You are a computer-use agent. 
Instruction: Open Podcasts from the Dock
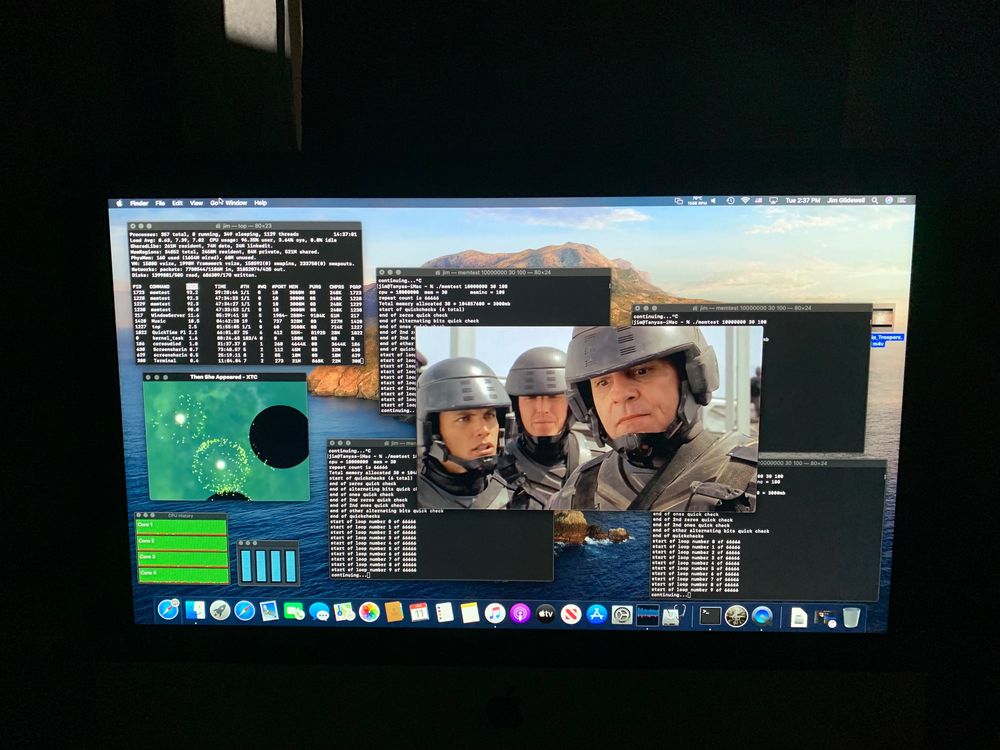point(520,613)
